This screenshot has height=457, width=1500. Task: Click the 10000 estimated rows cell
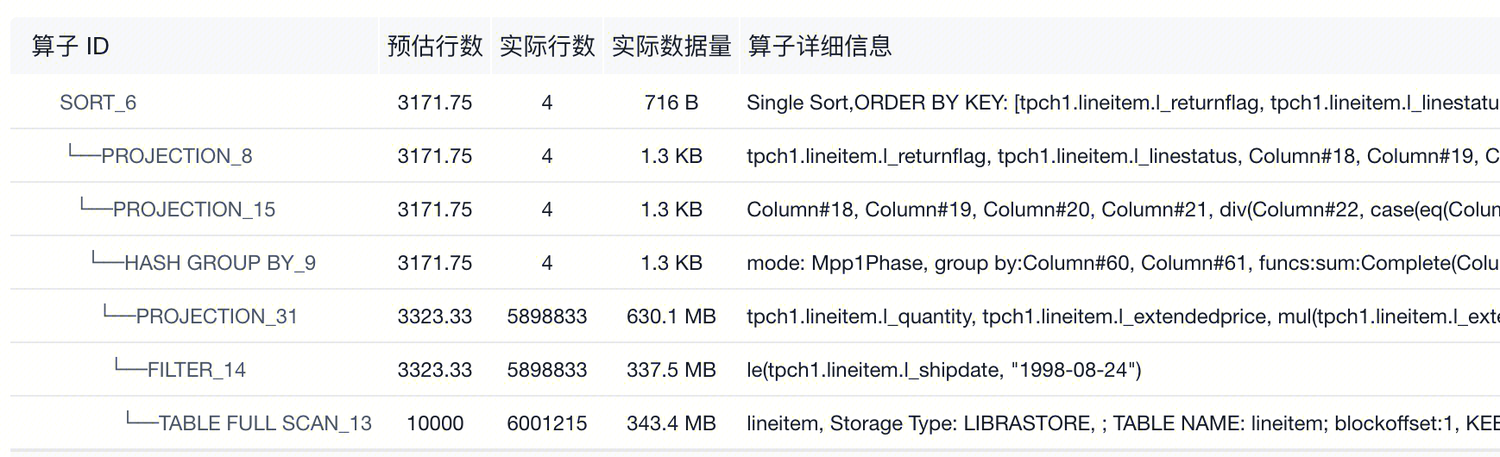coord(435,424)
